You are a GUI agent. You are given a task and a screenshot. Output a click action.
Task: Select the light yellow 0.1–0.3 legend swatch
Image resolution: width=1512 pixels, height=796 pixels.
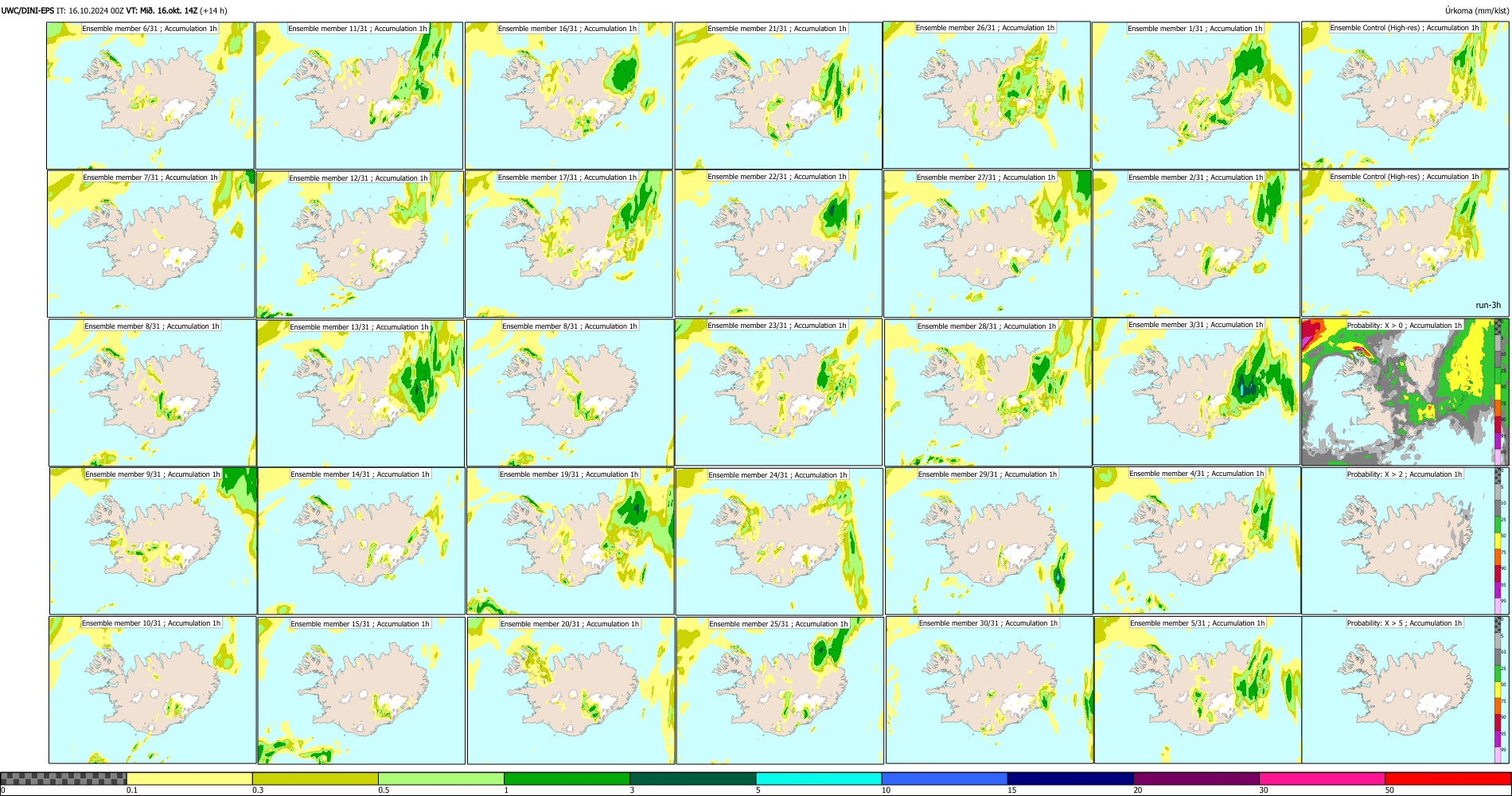[x=189, y=778]
